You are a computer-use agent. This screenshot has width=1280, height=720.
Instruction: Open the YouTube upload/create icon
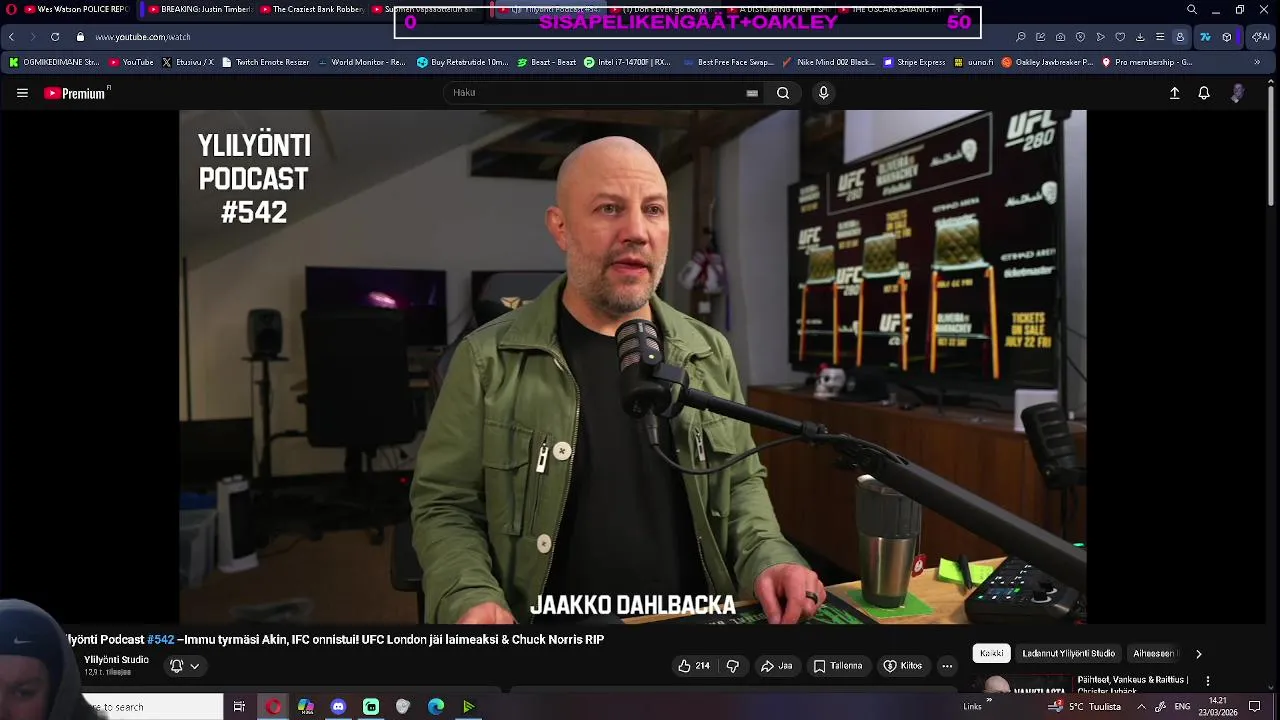[1175, 93]
